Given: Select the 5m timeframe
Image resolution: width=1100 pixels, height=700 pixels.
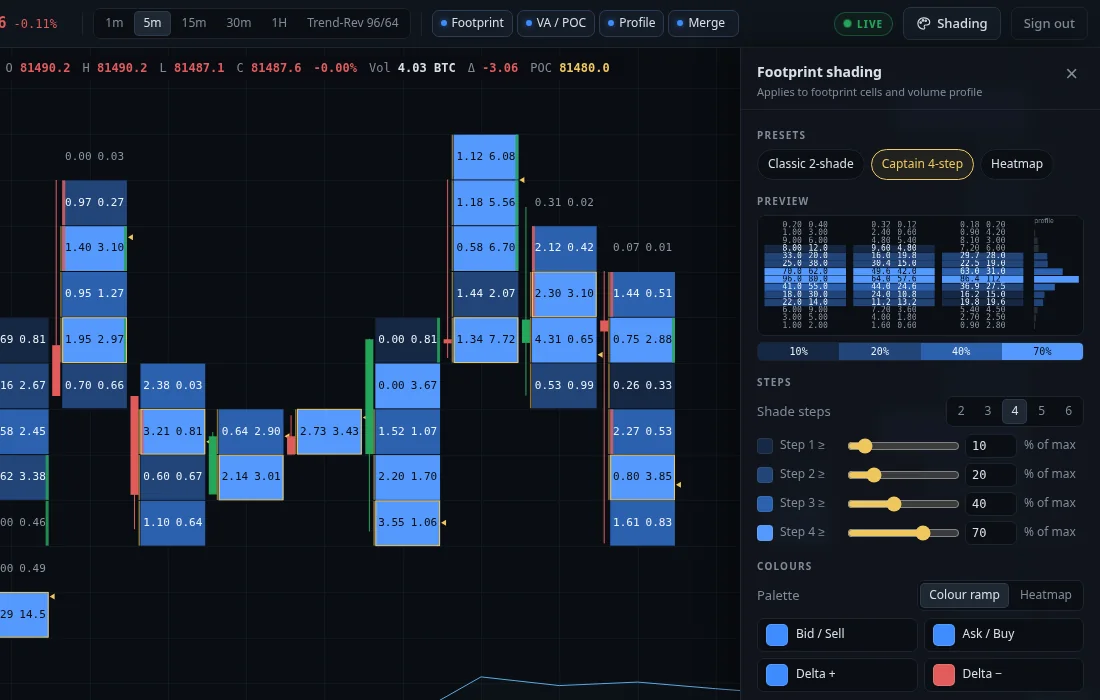Looking at the screenshot, I should [152, 22].
